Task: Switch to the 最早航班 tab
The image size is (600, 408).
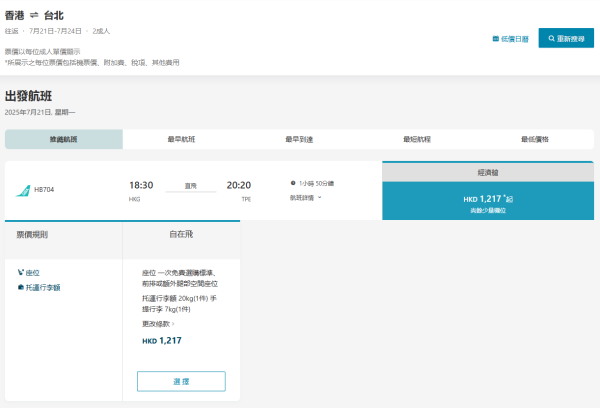Action: (181, 139)
